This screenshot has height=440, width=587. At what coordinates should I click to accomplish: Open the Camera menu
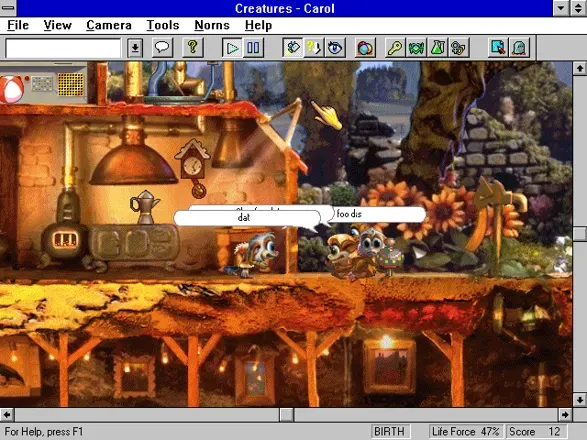pos(109,25)
